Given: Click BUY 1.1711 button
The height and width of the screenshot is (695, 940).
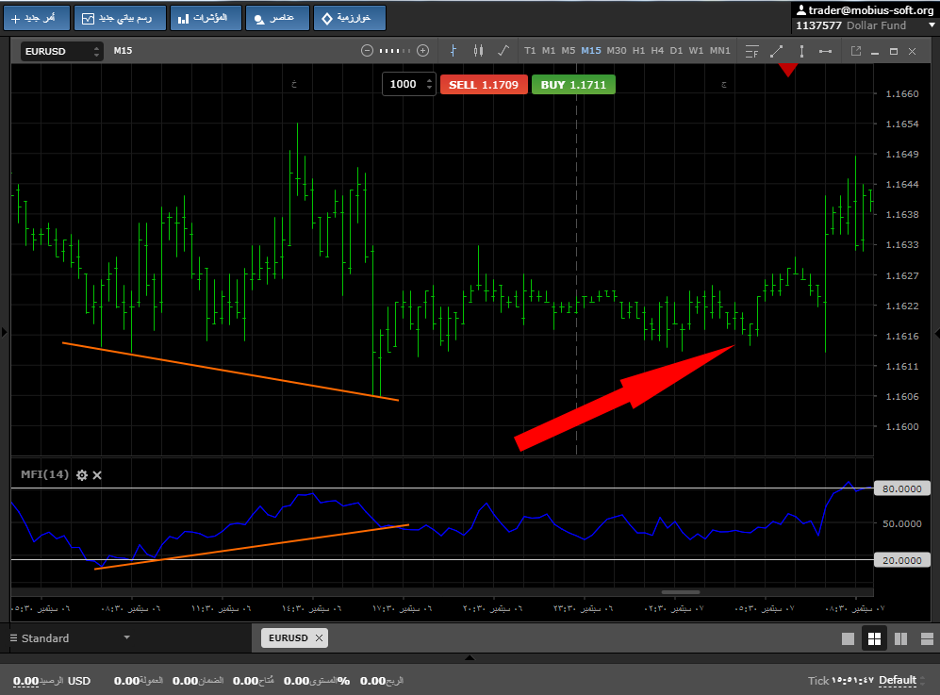Looking at the screenshot, I should click(x=573, y=85).
